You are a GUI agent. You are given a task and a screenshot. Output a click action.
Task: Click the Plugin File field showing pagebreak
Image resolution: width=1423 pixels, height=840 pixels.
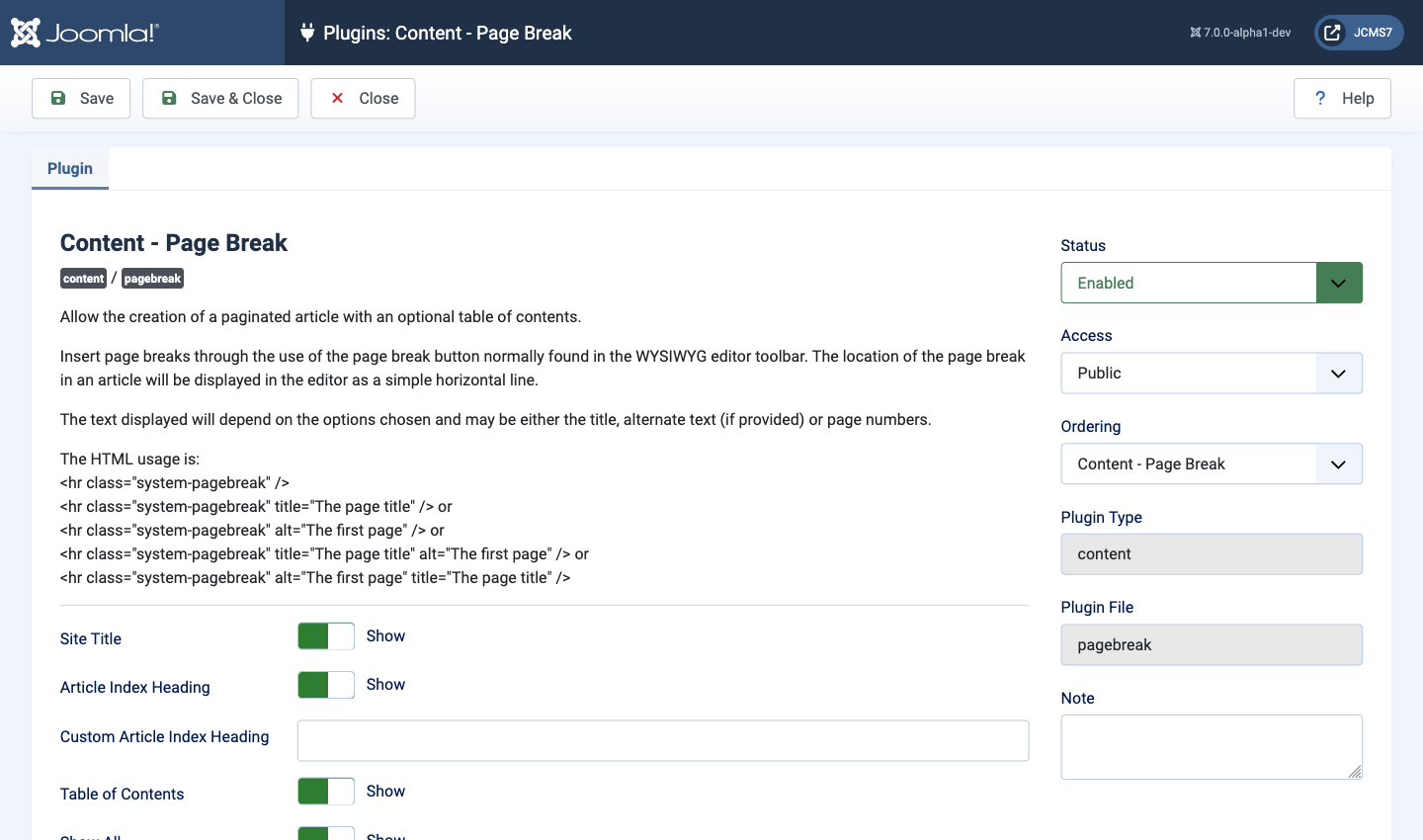point(1212,645)
